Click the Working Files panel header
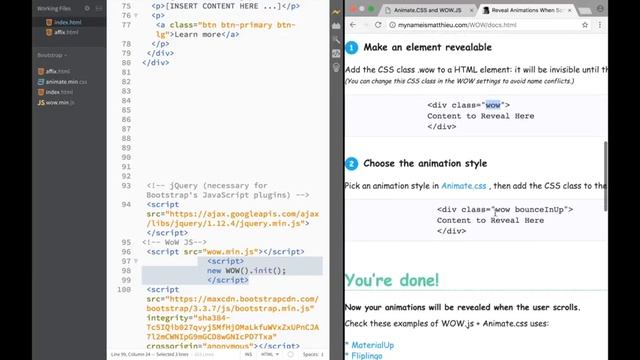 click(x=53, y=8)
